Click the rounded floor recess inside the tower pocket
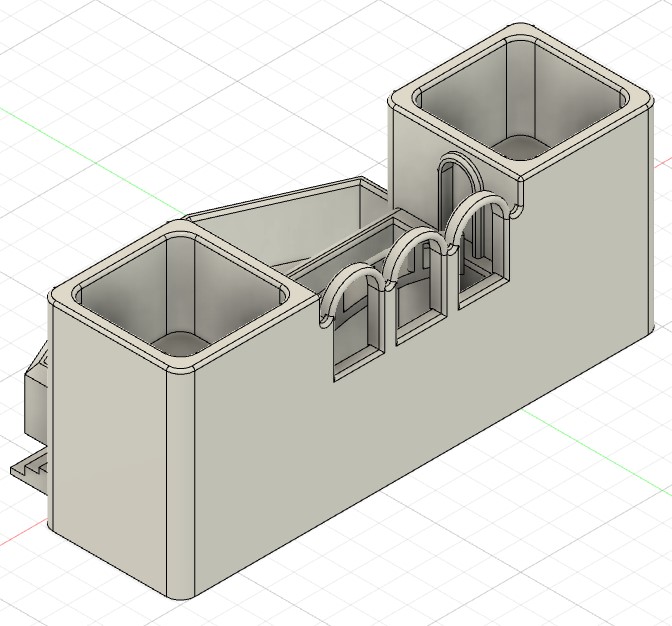Screen dimensions: 672x626 point(521,148)
